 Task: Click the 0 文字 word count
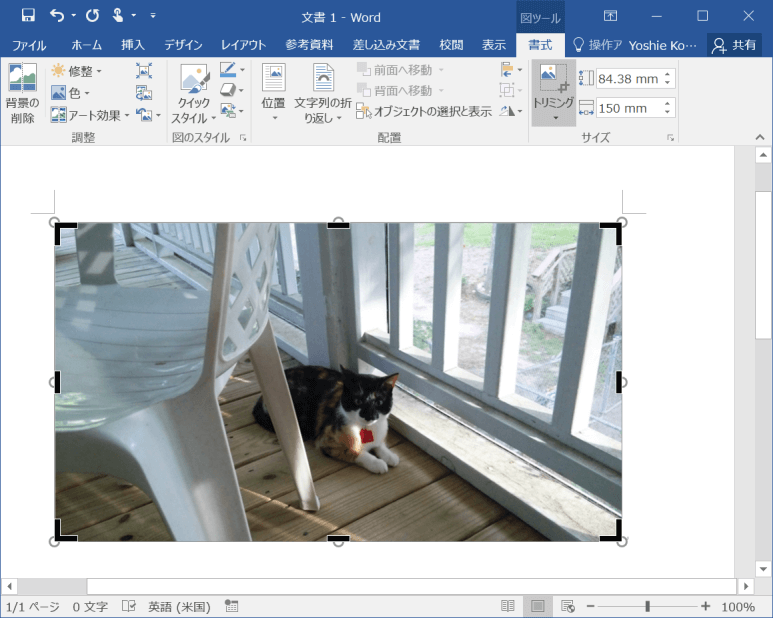coord(90,607)
